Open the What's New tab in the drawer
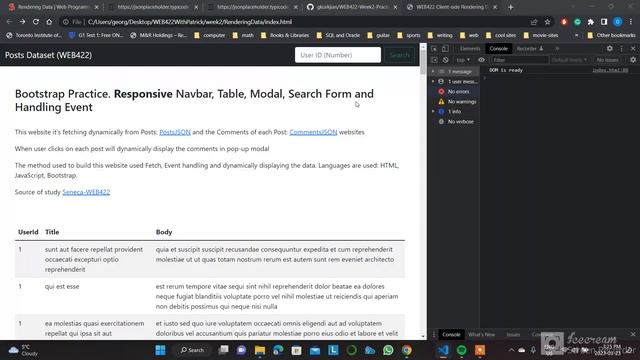Viewport: 640px width, 360px height. 482,334
